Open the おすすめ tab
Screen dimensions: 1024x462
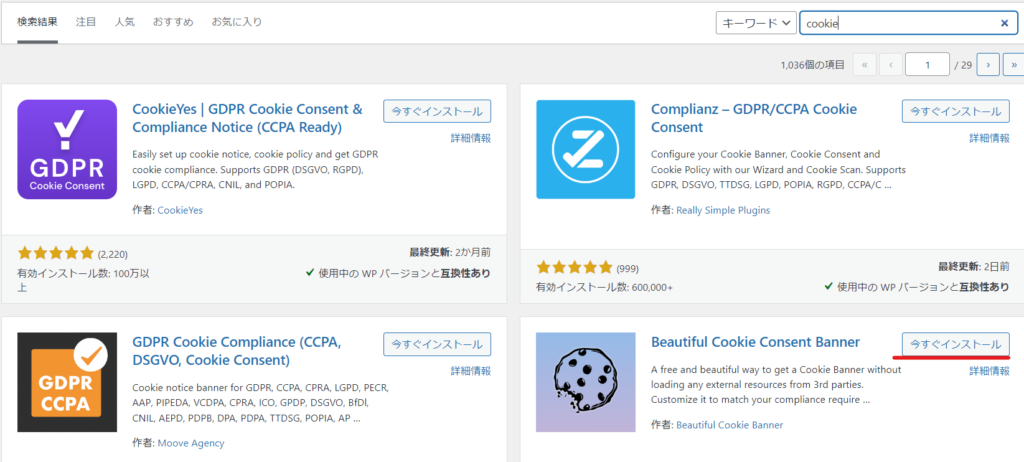(172, 21)
